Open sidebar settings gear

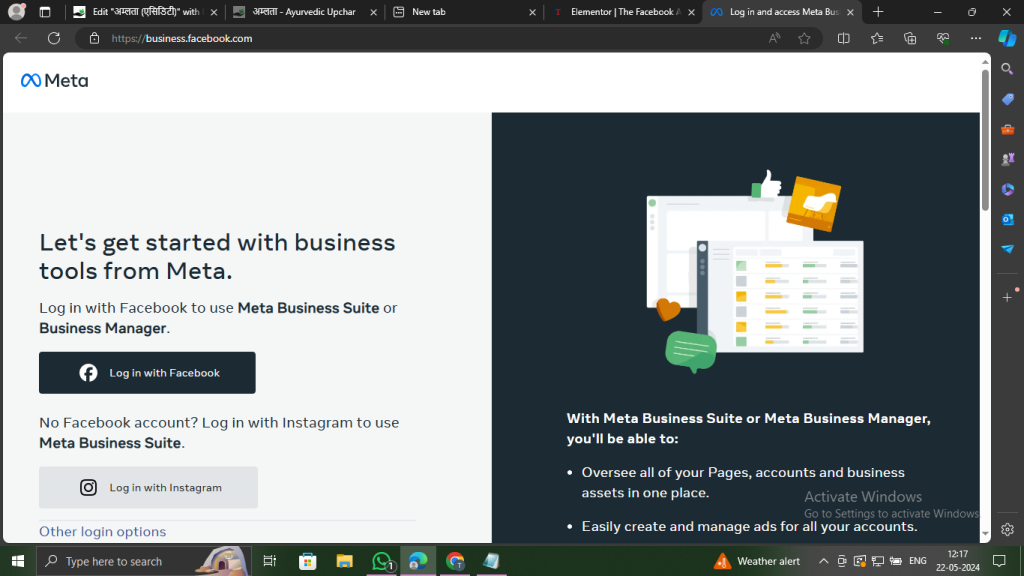pos(1008,530)
